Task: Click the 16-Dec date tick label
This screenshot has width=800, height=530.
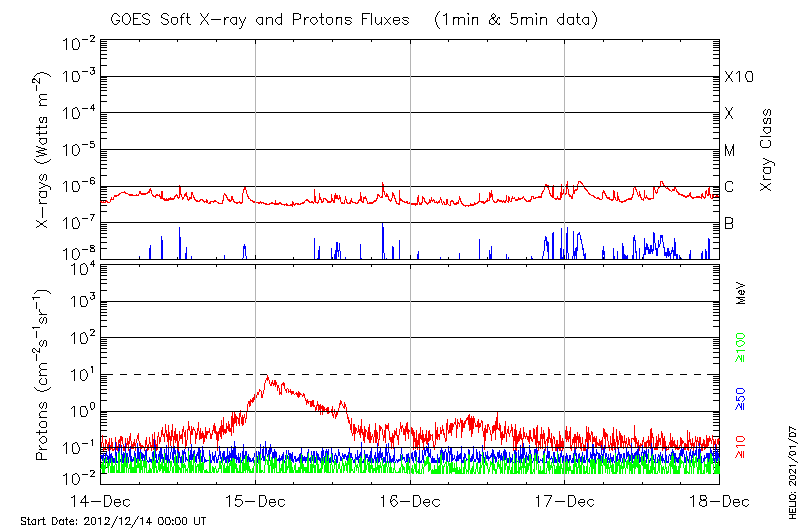Action: (x=410, y=501)
